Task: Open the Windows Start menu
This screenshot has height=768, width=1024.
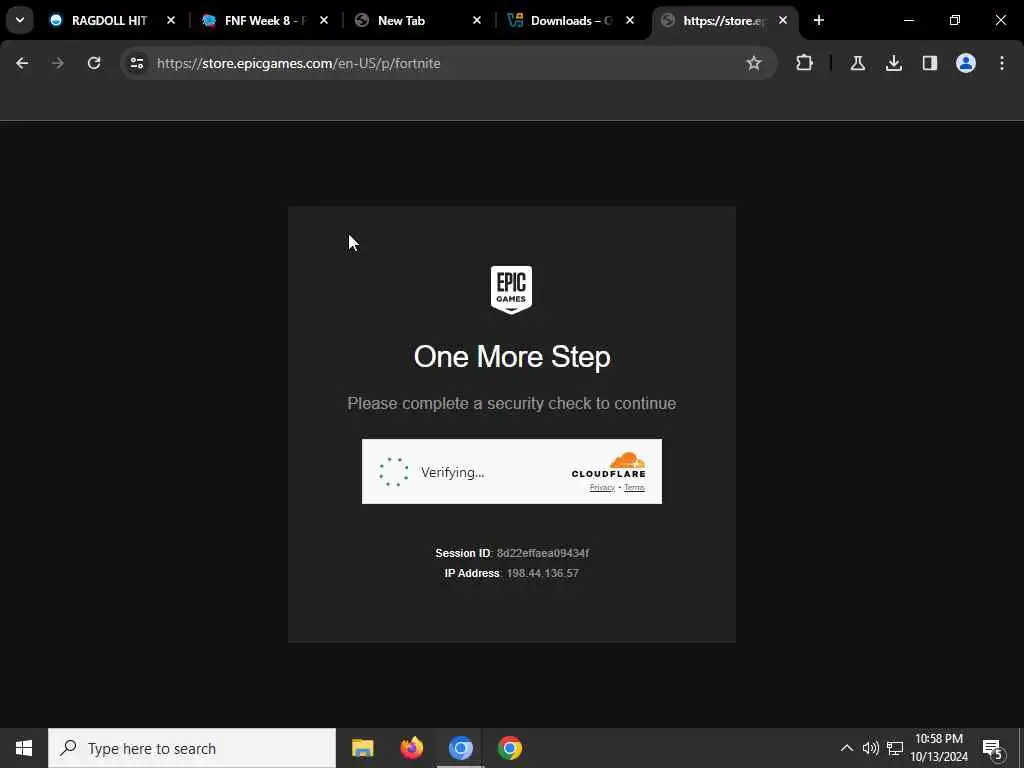Action: tap(24, 748)
